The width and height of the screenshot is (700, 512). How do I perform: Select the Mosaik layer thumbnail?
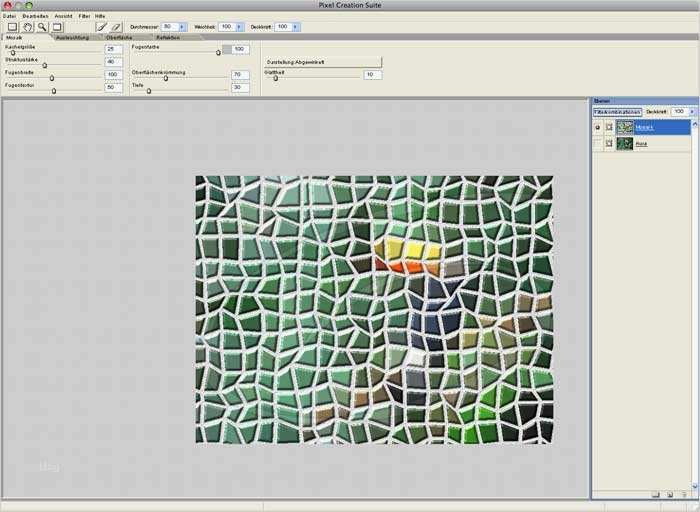625,128
